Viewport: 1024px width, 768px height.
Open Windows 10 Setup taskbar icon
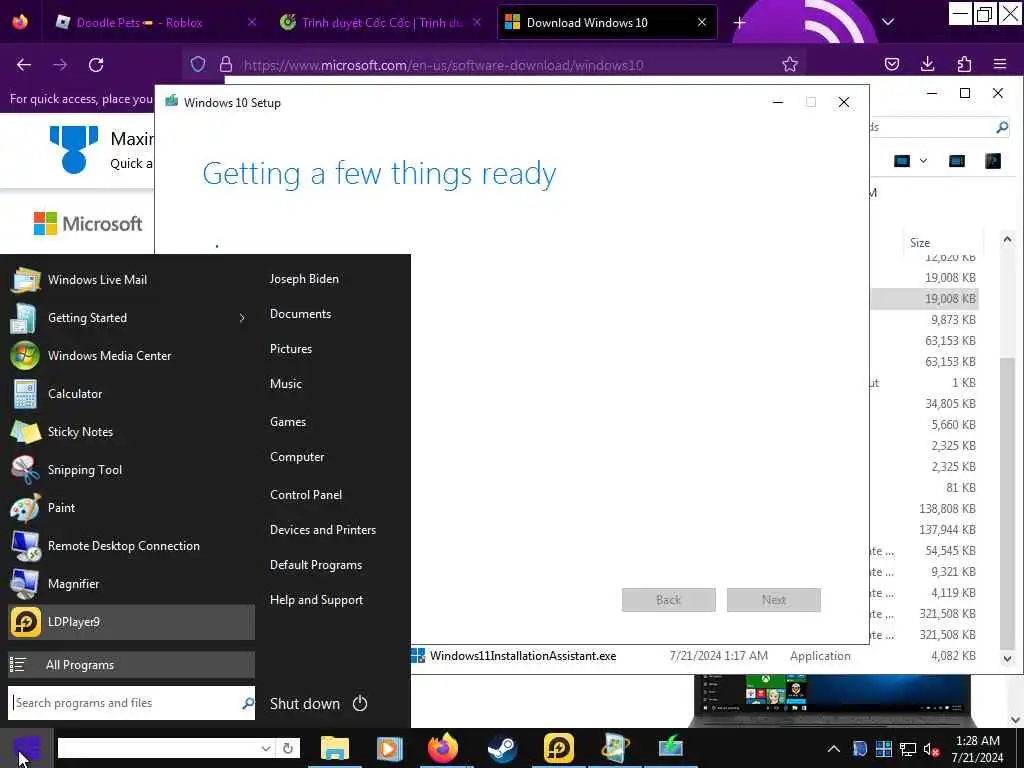pos(670,748)
